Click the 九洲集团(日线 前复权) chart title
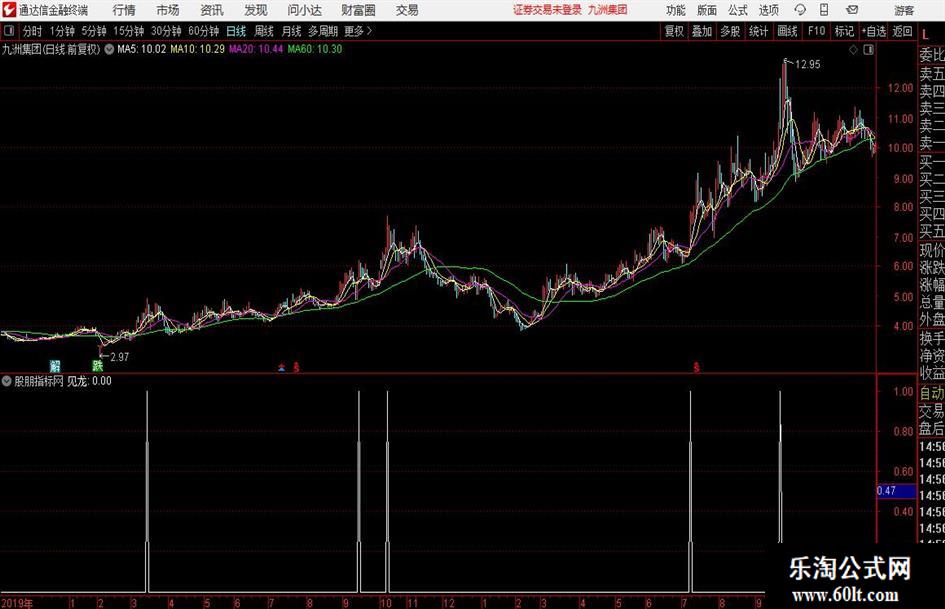 tap(51, 49)
